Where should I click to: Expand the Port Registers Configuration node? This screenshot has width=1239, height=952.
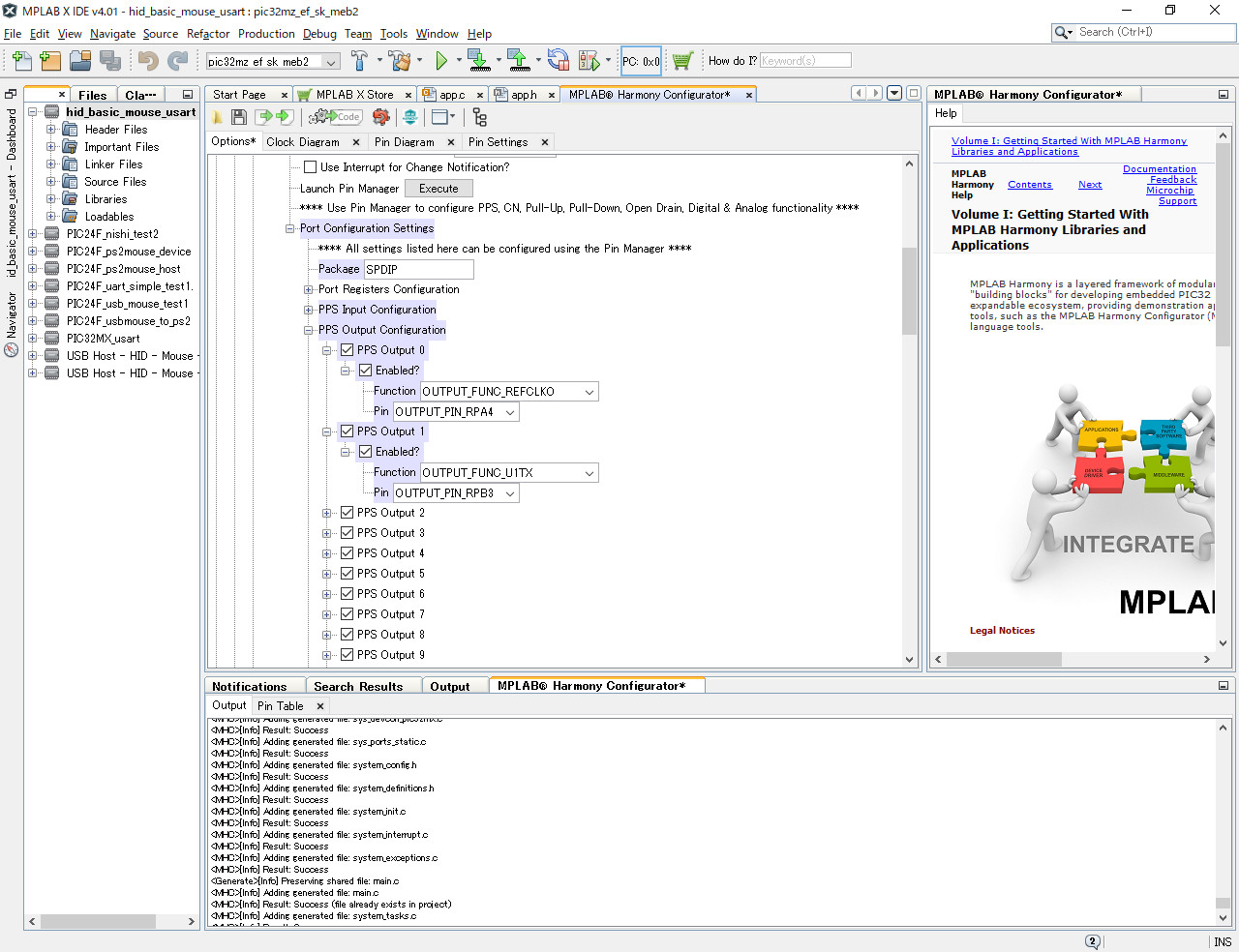tap(309, 289)
